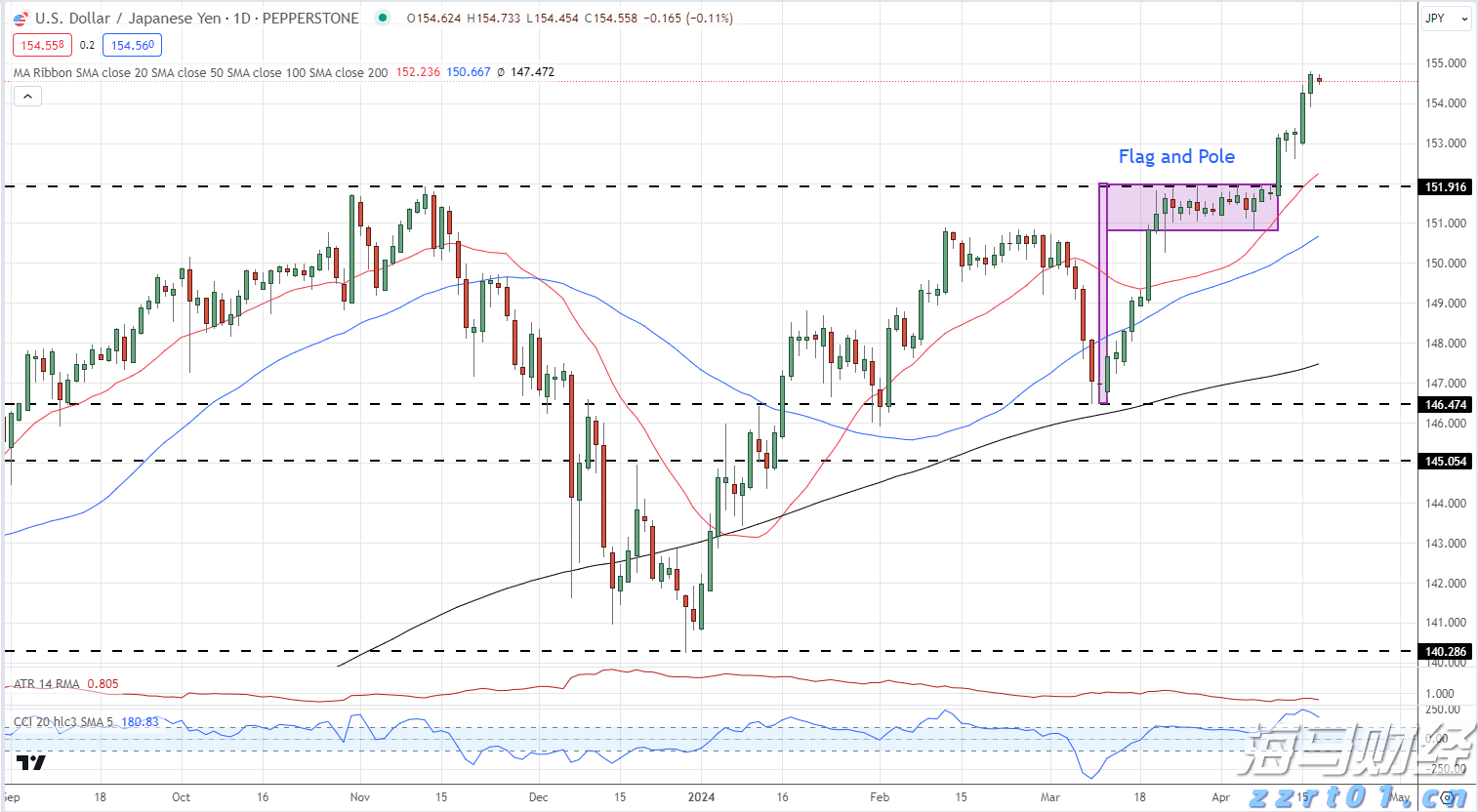Click the Apr label on time axis
The width and height of the screenshot is (1478, 812).
coord(1221,796)
